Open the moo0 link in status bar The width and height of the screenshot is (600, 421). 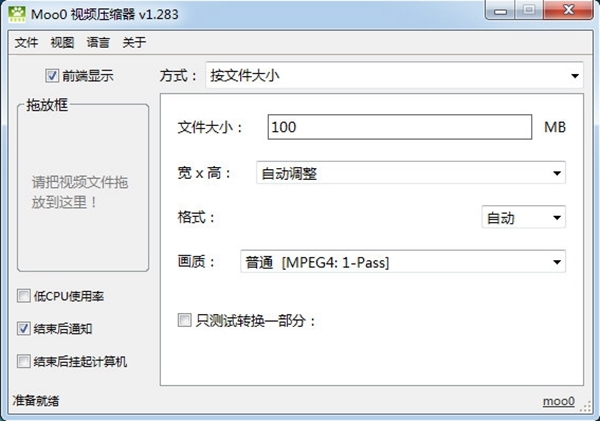pos(558,401)
